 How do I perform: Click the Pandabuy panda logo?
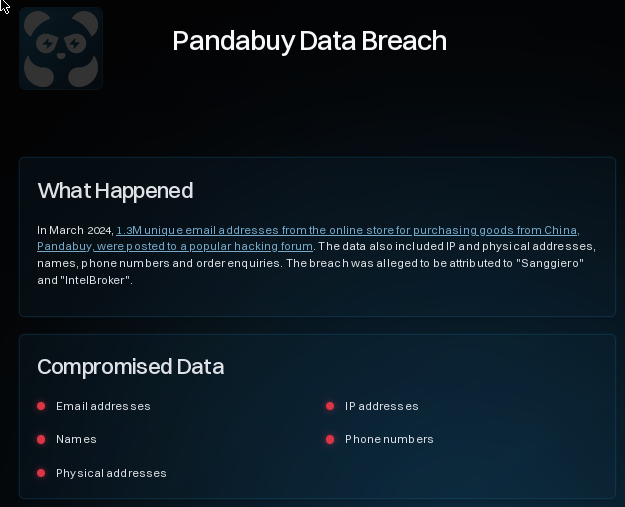tap(61, 48)
